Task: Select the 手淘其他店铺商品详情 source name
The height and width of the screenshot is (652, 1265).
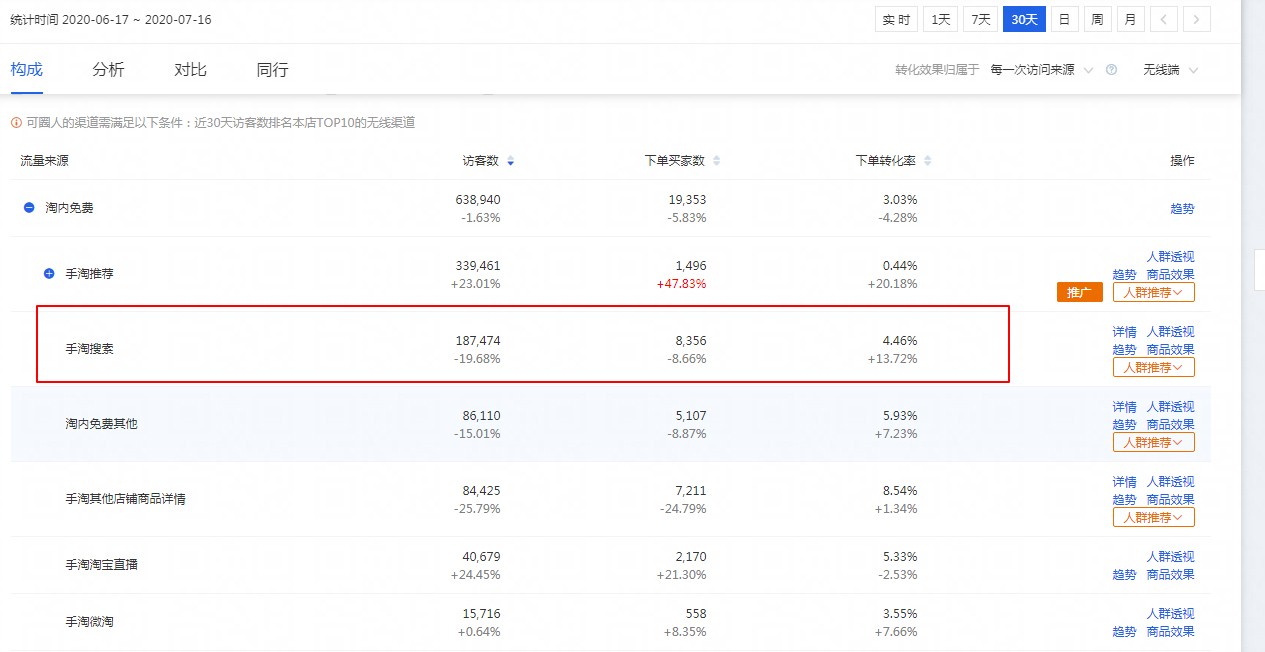Action: click(x=125, y=499)
